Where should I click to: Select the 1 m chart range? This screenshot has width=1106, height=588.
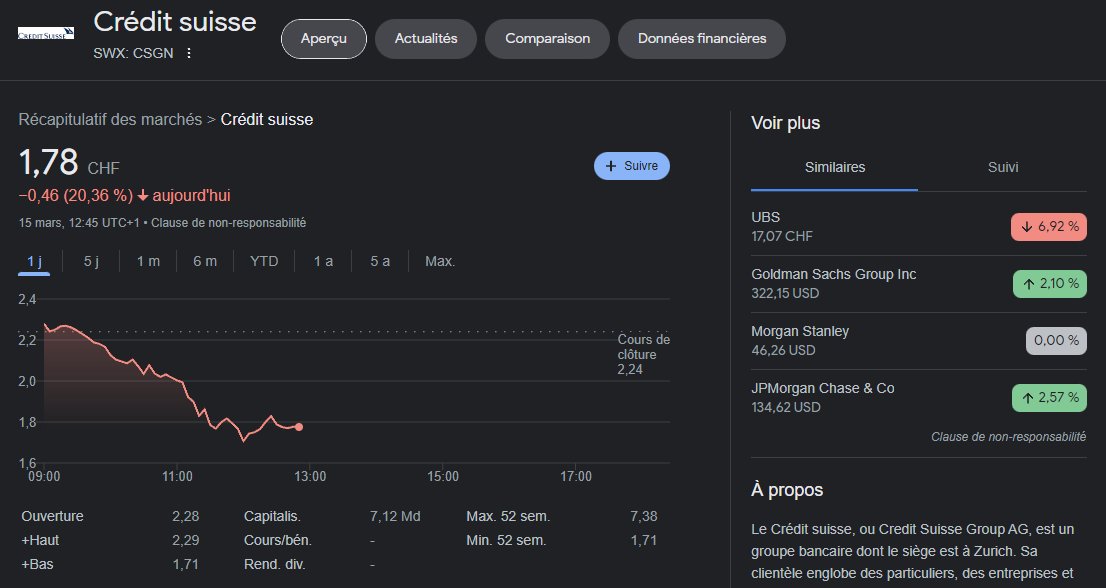tap(148, 261)
